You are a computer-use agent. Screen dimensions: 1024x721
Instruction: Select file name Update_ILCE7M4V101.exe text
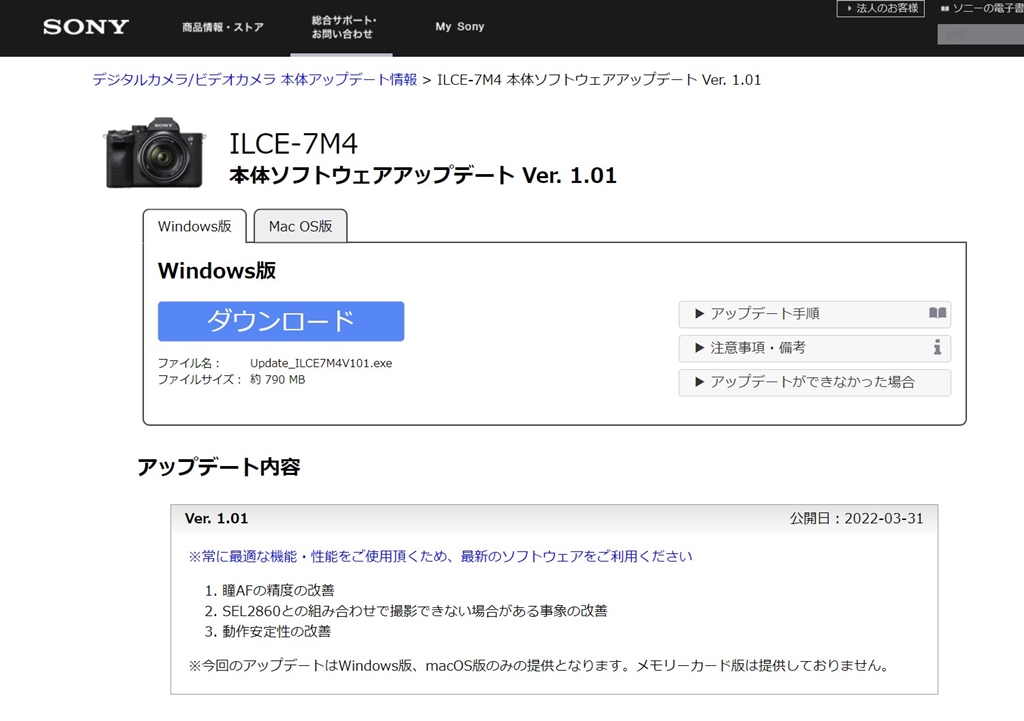(x=321, y=363)
